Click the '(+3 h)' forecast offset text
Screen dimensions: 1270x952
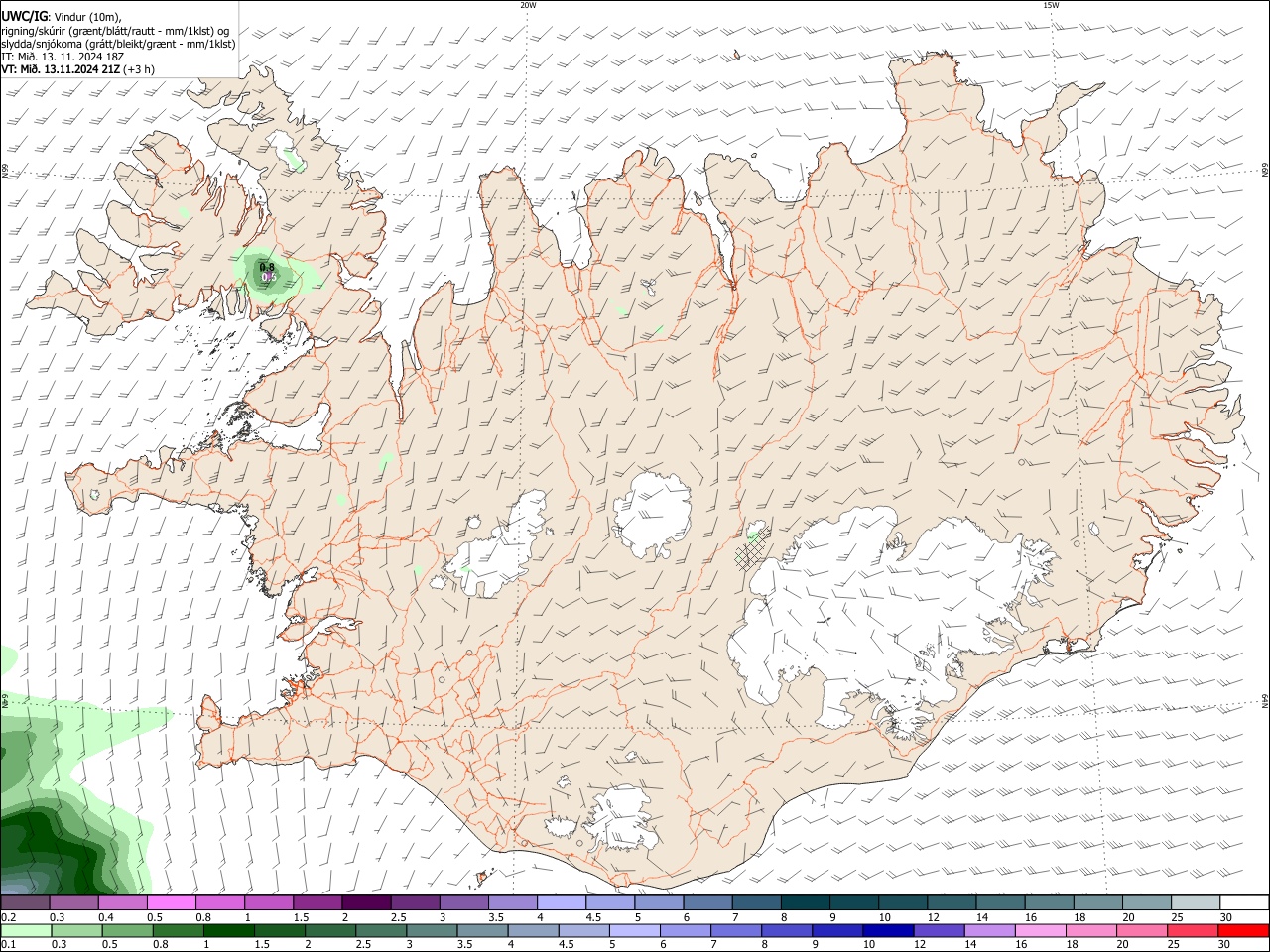[x=140, y=69]
